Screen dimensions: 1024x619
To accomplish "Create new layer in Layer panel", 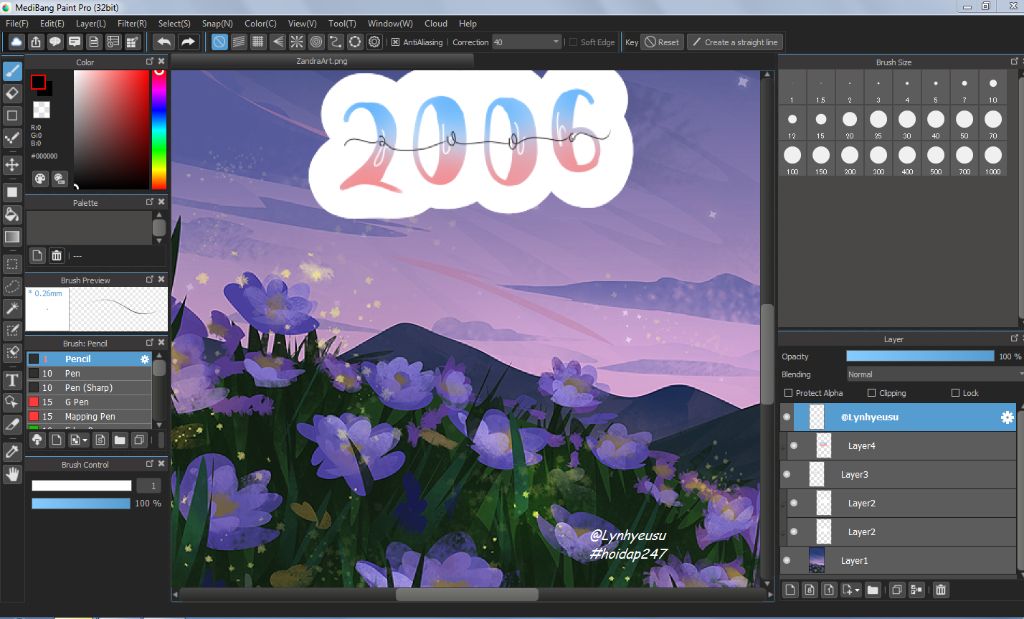I will coord(790,590).
